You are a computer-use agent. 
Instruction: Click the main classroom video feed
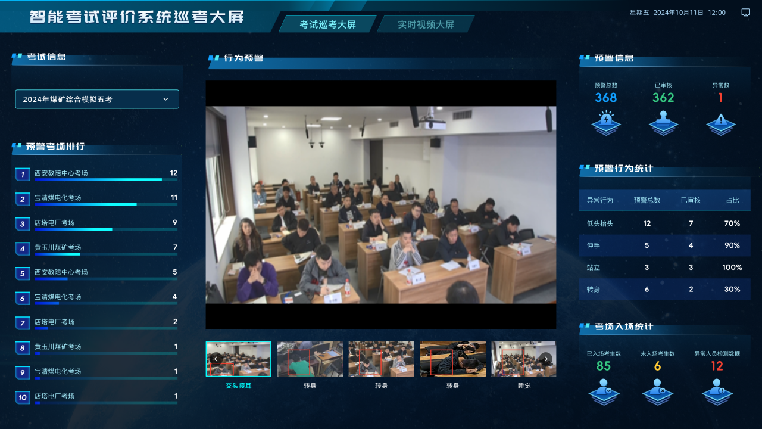(380, 204)
